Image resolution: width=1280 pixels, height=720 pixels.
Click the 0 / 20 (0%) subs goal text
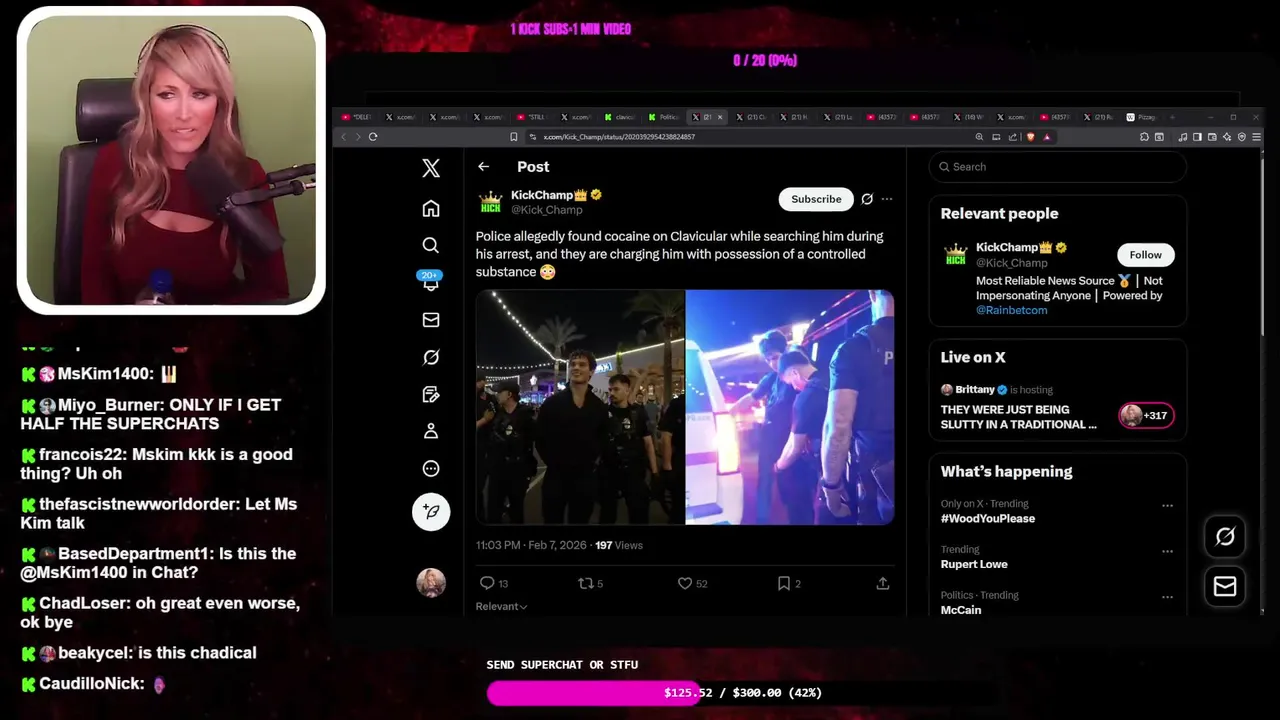(x=765, y=61)
